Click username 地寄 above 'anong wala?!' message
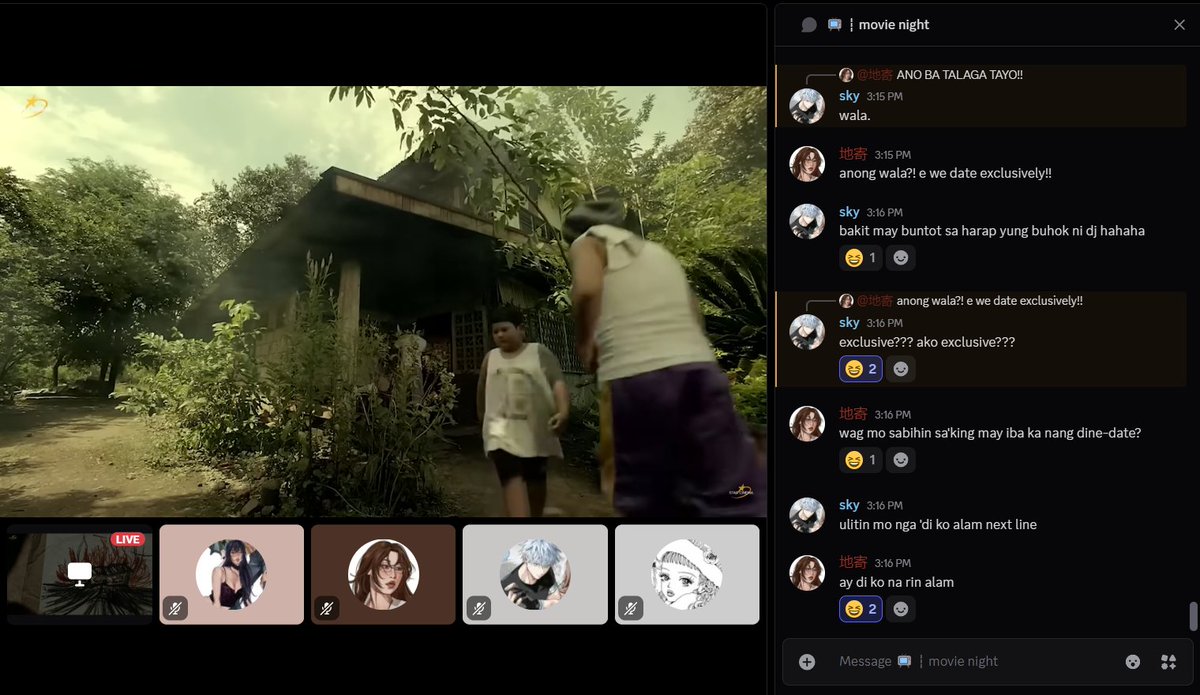Viewport: 1200px width, 695px height. point(853,154)
